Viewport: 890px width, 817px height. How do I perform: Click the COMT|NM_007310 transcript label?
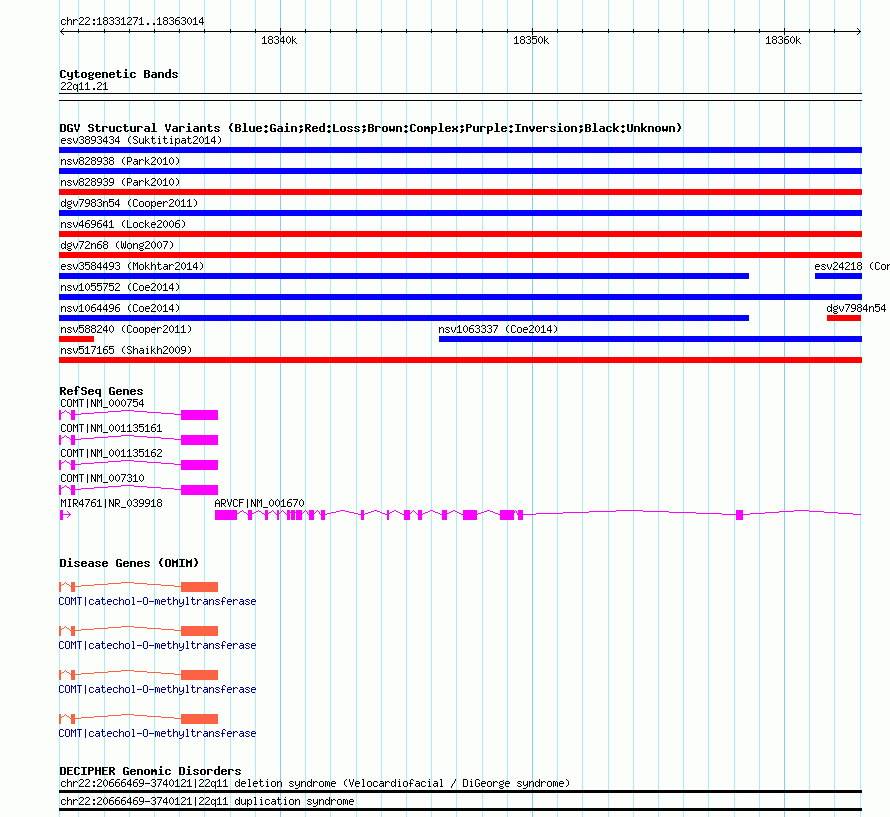(102, 478)
